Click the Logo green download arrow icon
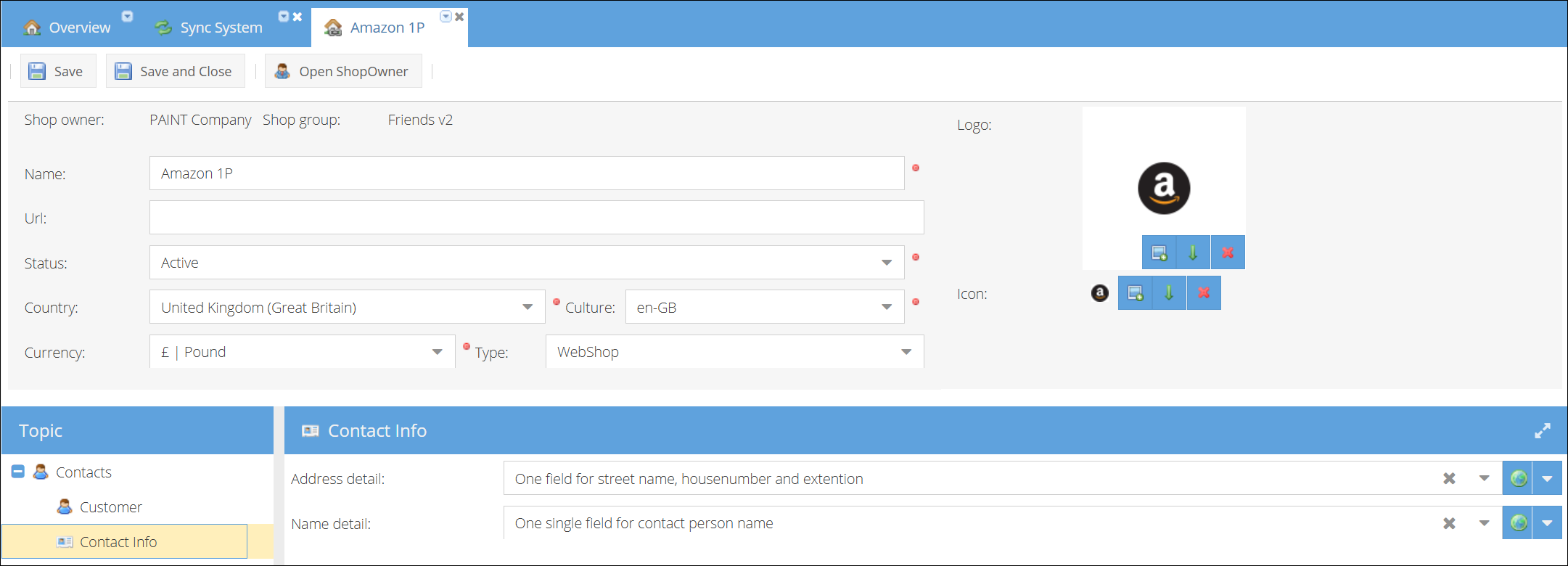Viewport: 1568px width, 566px height. pos(1193,253)
